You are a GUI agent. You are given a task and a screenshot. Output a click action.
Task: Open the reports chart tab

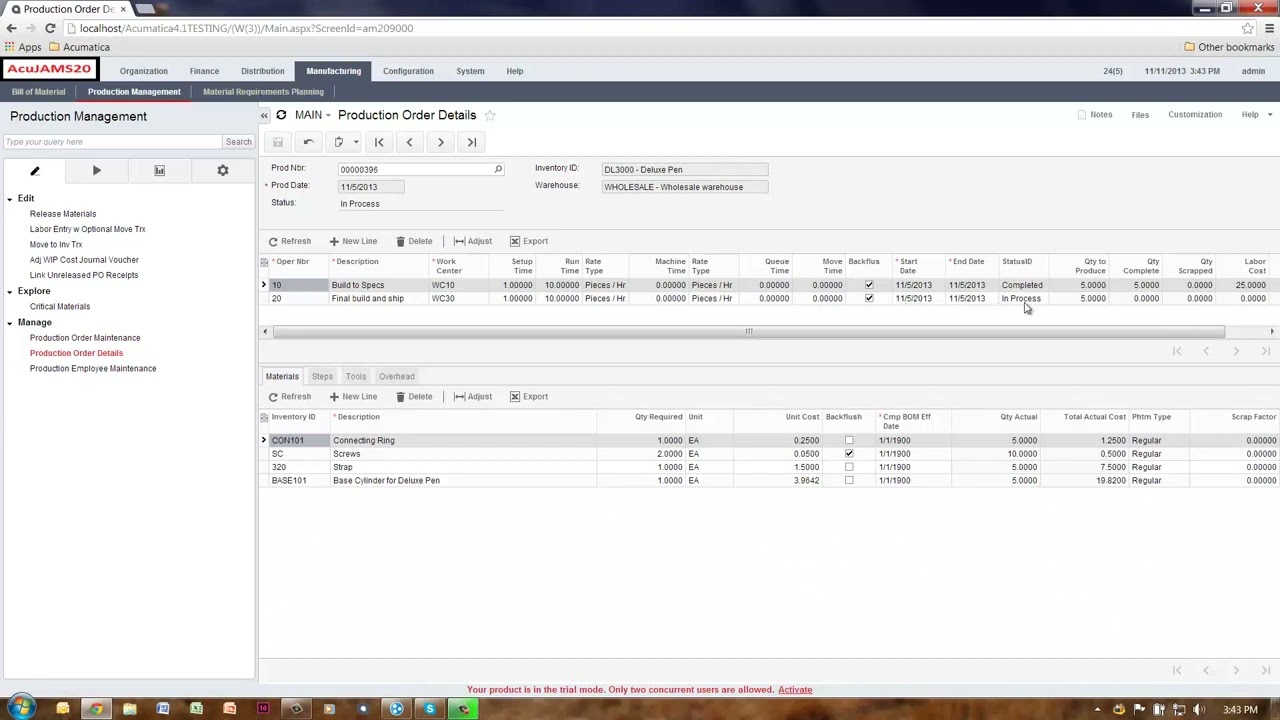(x=159, y=171)
